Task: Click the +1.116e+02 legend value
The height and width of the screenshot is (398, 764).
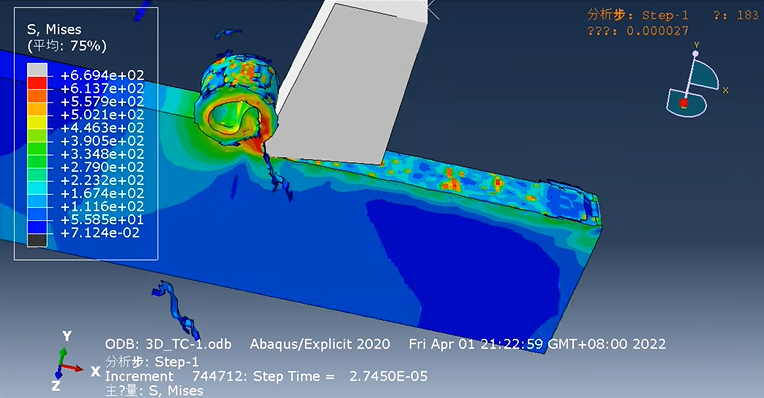Action: 102,207
